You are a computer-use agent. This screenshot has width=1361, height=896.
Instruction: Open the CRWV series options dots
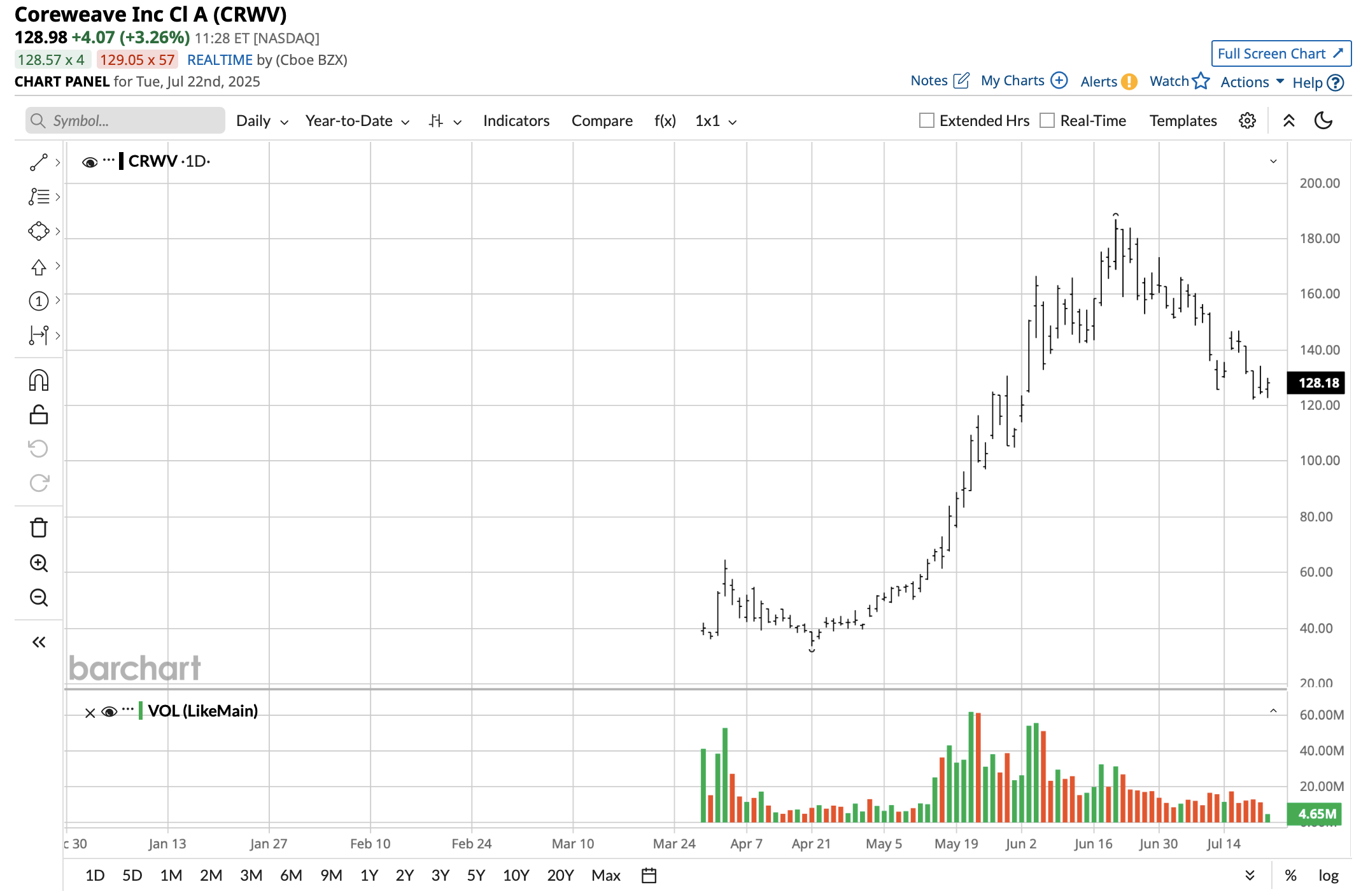[x=109, y=160]
